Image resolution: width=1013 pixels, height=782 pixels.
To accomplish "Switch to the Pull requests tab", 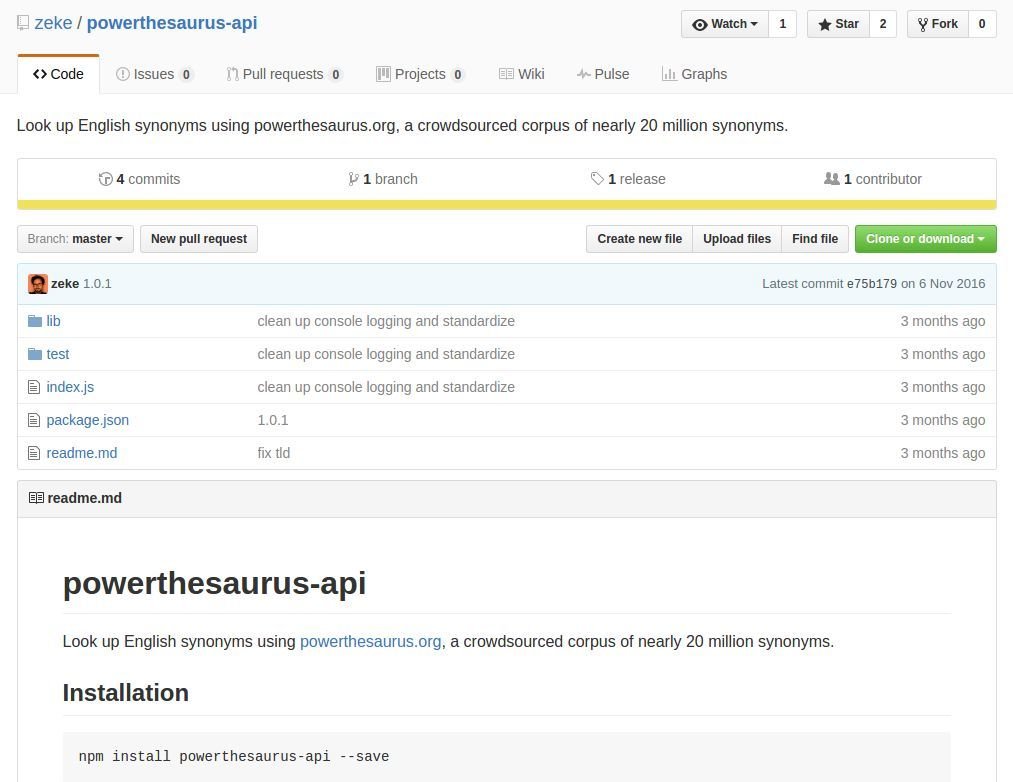I will click(284, 74).
